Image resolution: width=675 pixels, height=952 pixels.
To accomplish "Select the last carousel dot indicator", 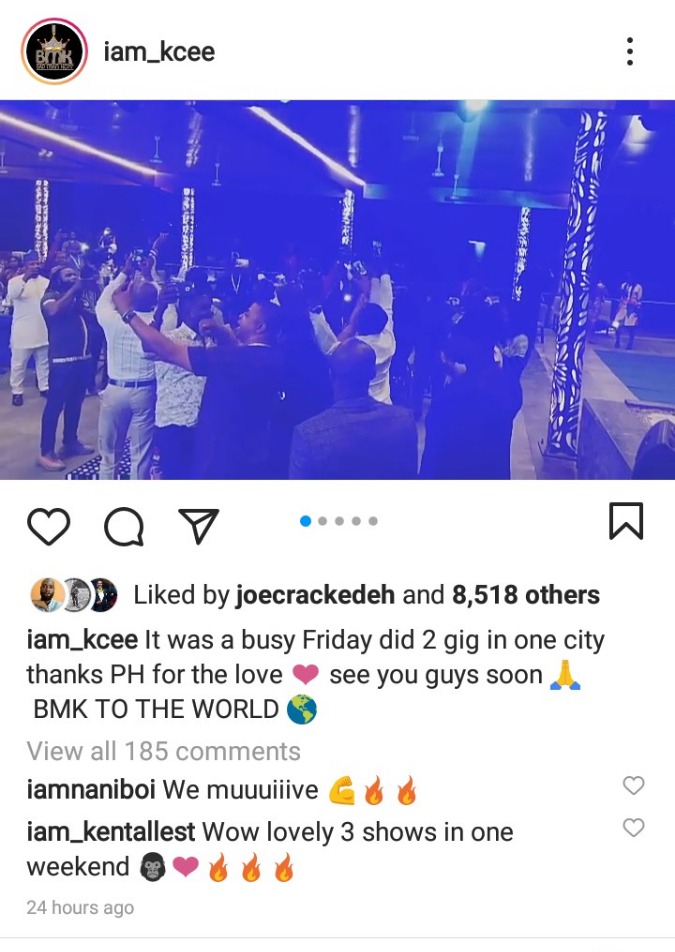I will 373,521.
